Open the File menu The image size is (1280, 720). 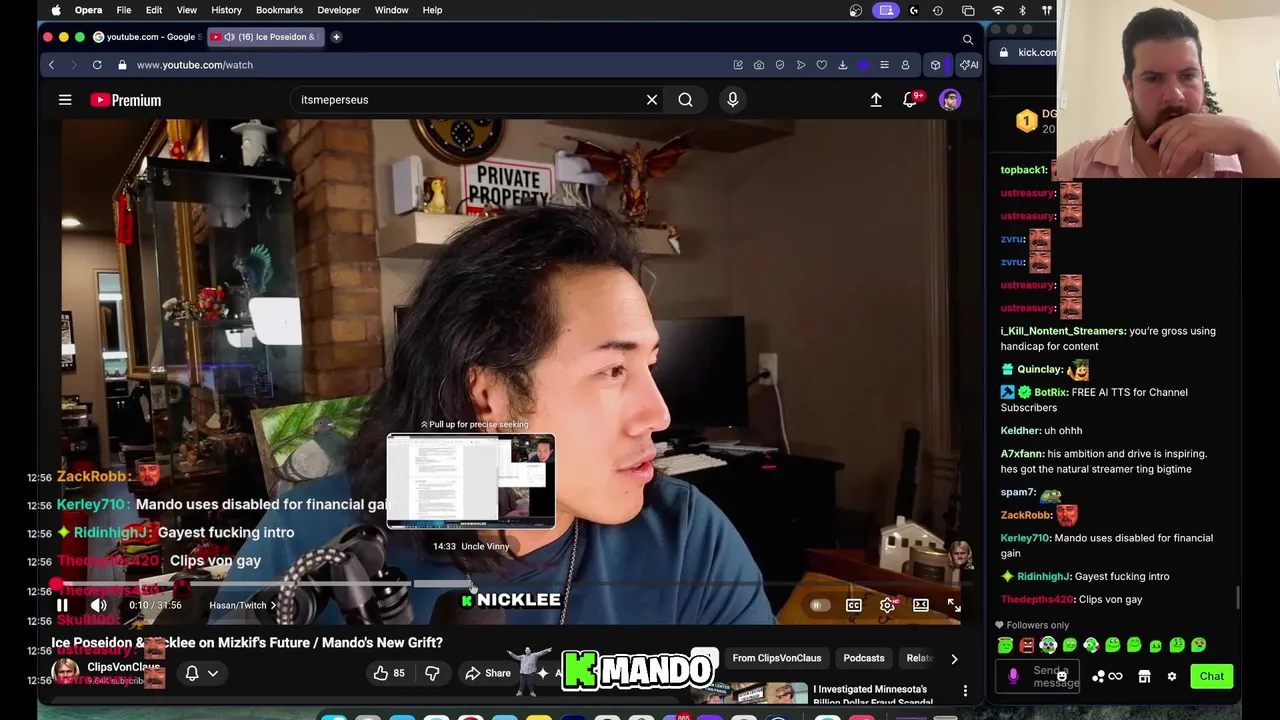tap(124, 10)
